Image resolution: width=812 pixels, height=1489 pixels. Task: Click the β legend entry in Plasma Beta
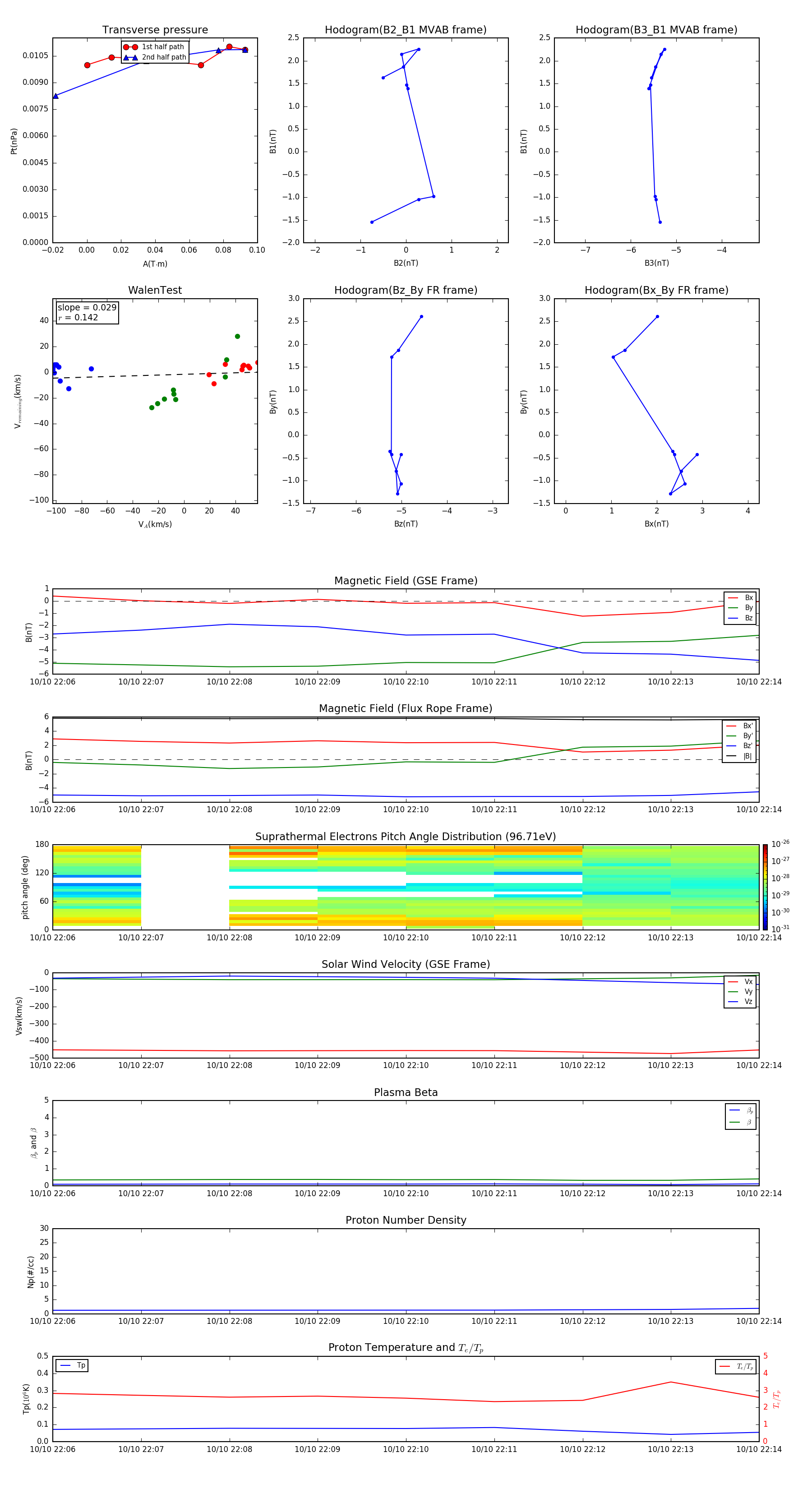click(x=741, y=1122)
